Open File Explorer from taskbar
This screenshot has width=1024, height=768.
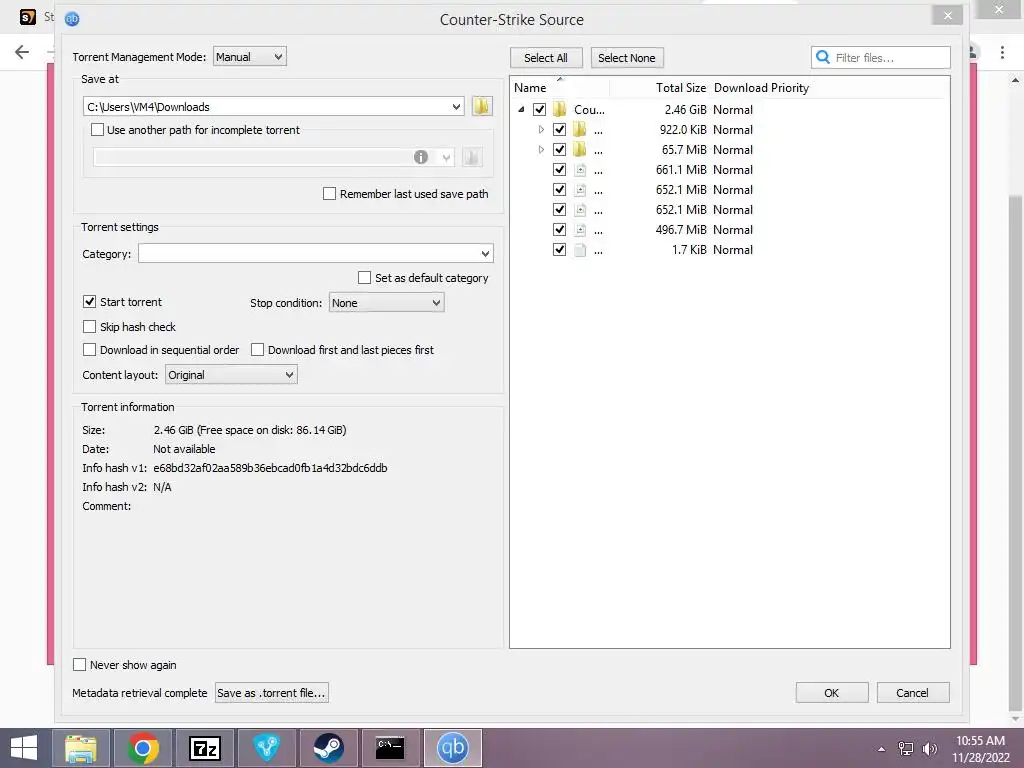point(80,748)
